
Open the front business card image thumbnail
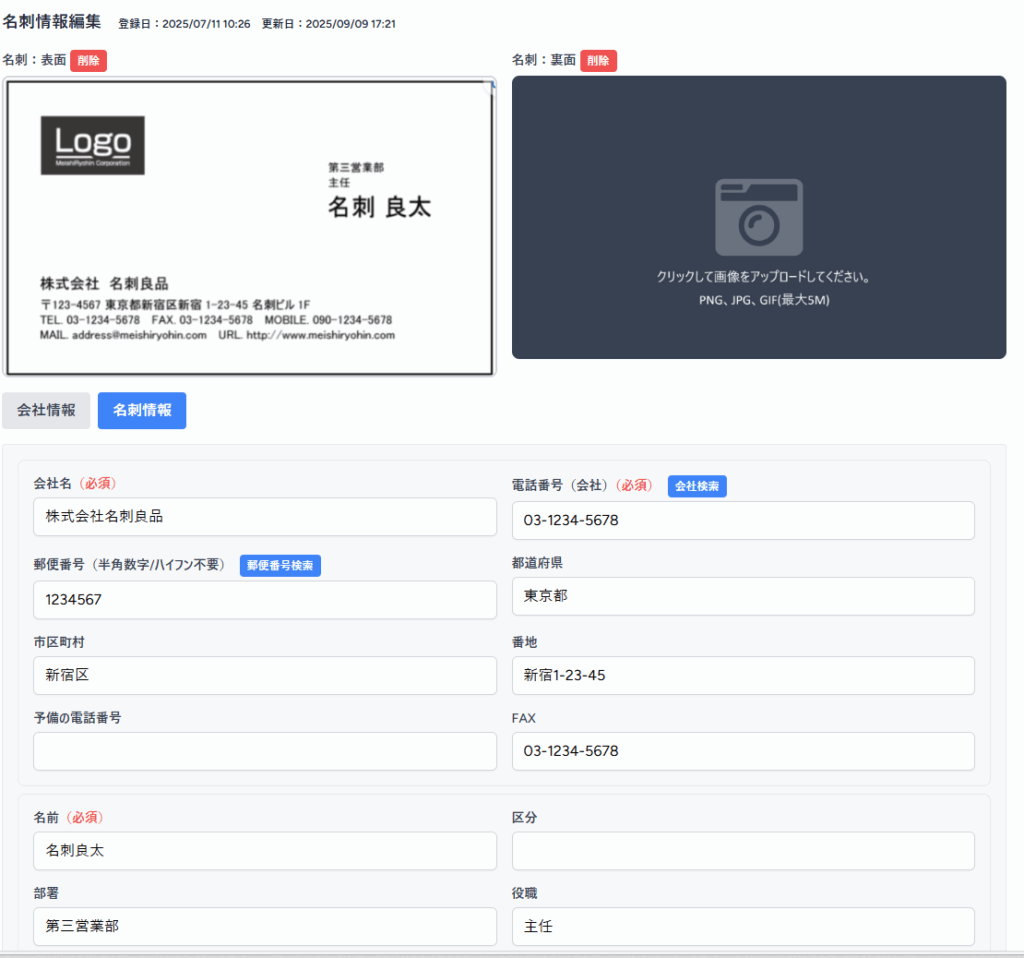[x=250, y=227]
